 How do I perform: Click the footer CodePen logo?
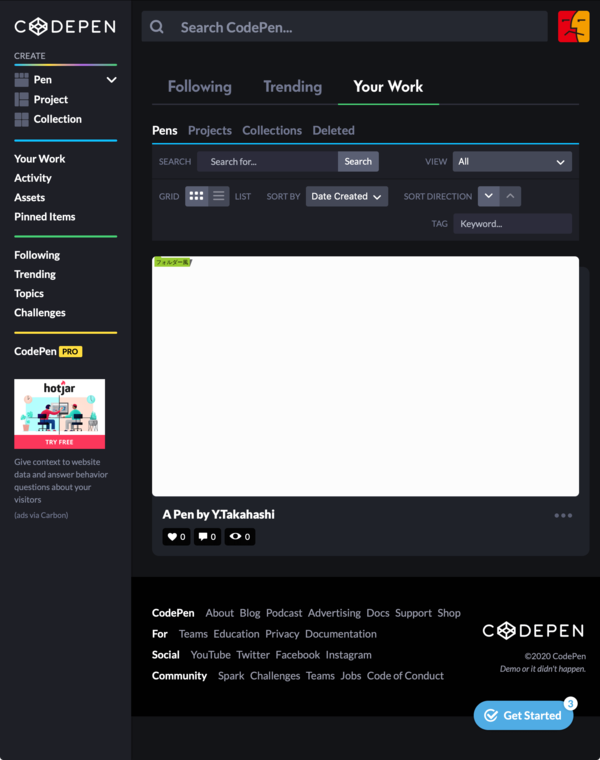click(533, 631)
